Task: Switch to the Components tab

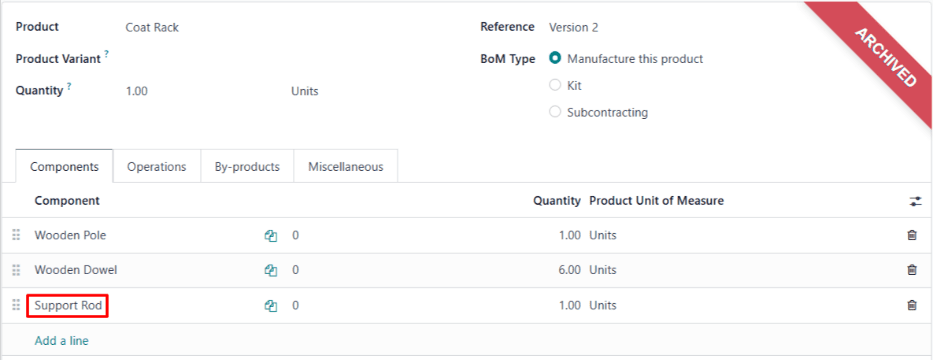Action: click(64, 167)
